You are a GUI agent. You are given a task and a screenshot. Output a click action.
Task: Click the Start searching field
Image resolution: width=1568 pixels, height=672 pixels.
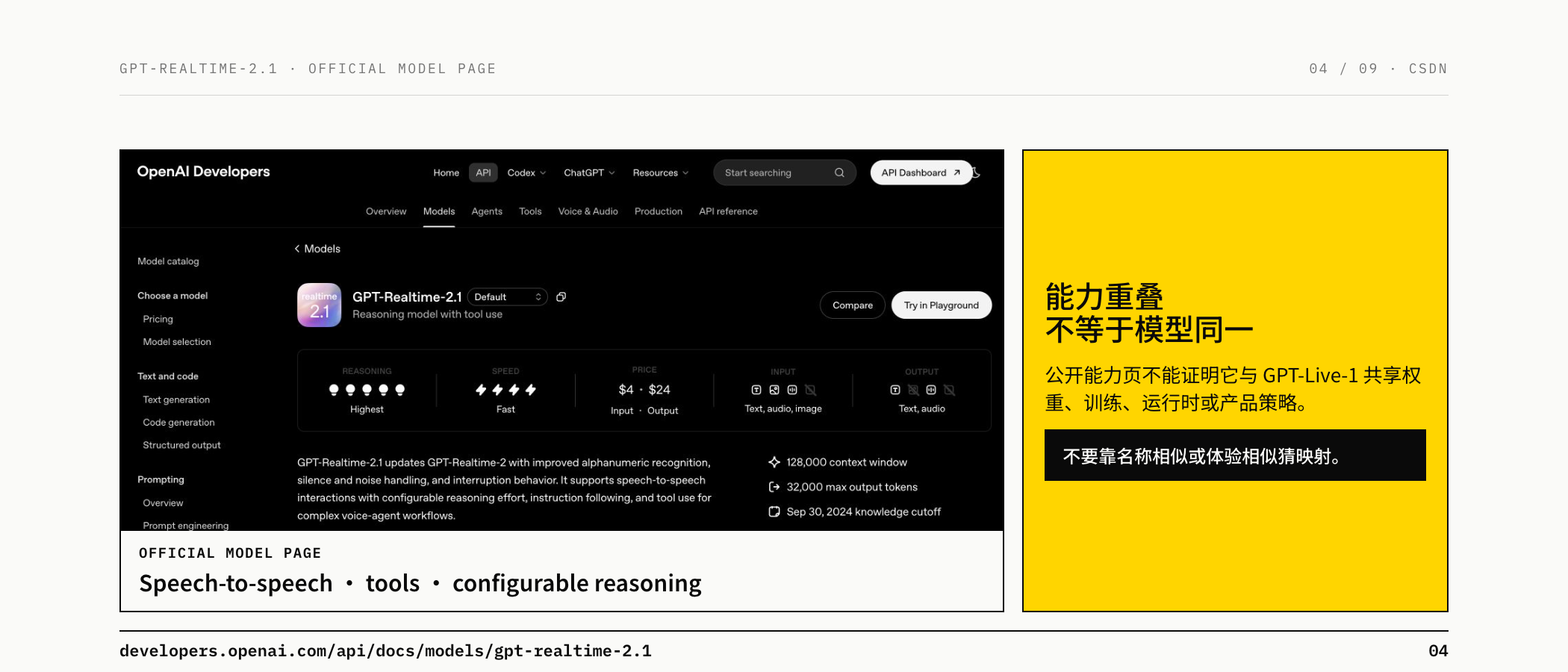click(784, 172)
